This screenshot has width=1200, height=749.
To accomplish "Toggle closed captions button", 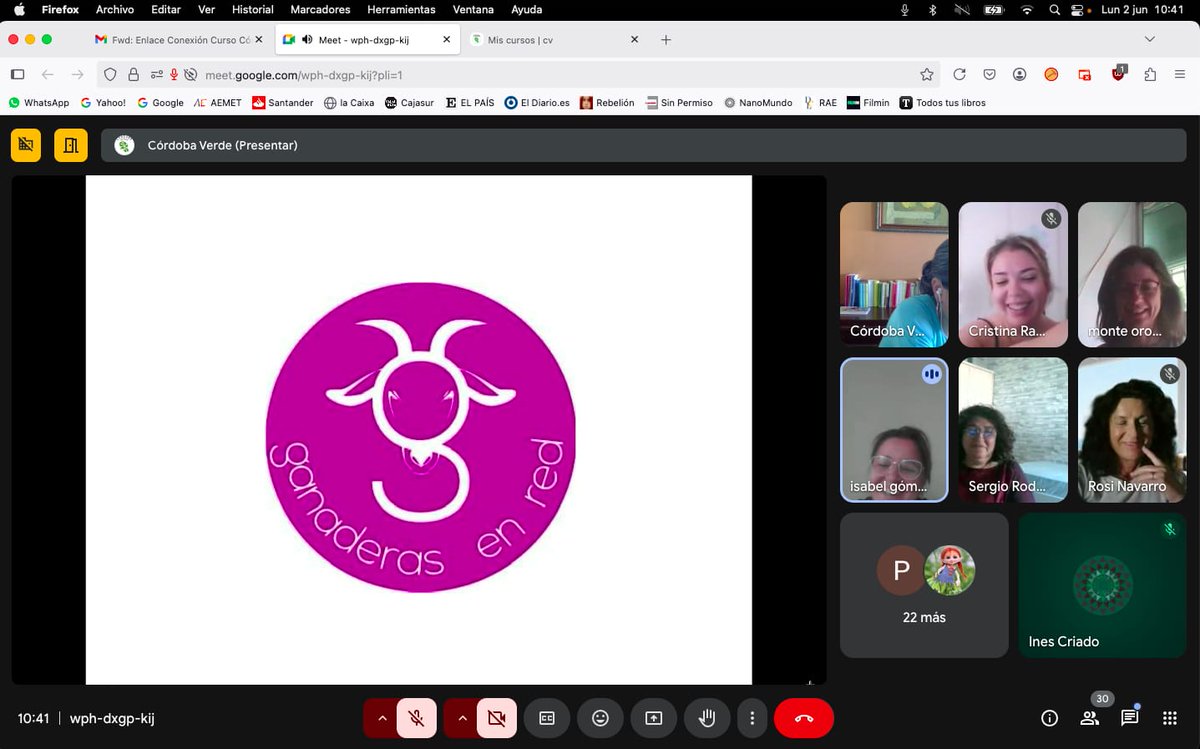I will pos(547,718).
